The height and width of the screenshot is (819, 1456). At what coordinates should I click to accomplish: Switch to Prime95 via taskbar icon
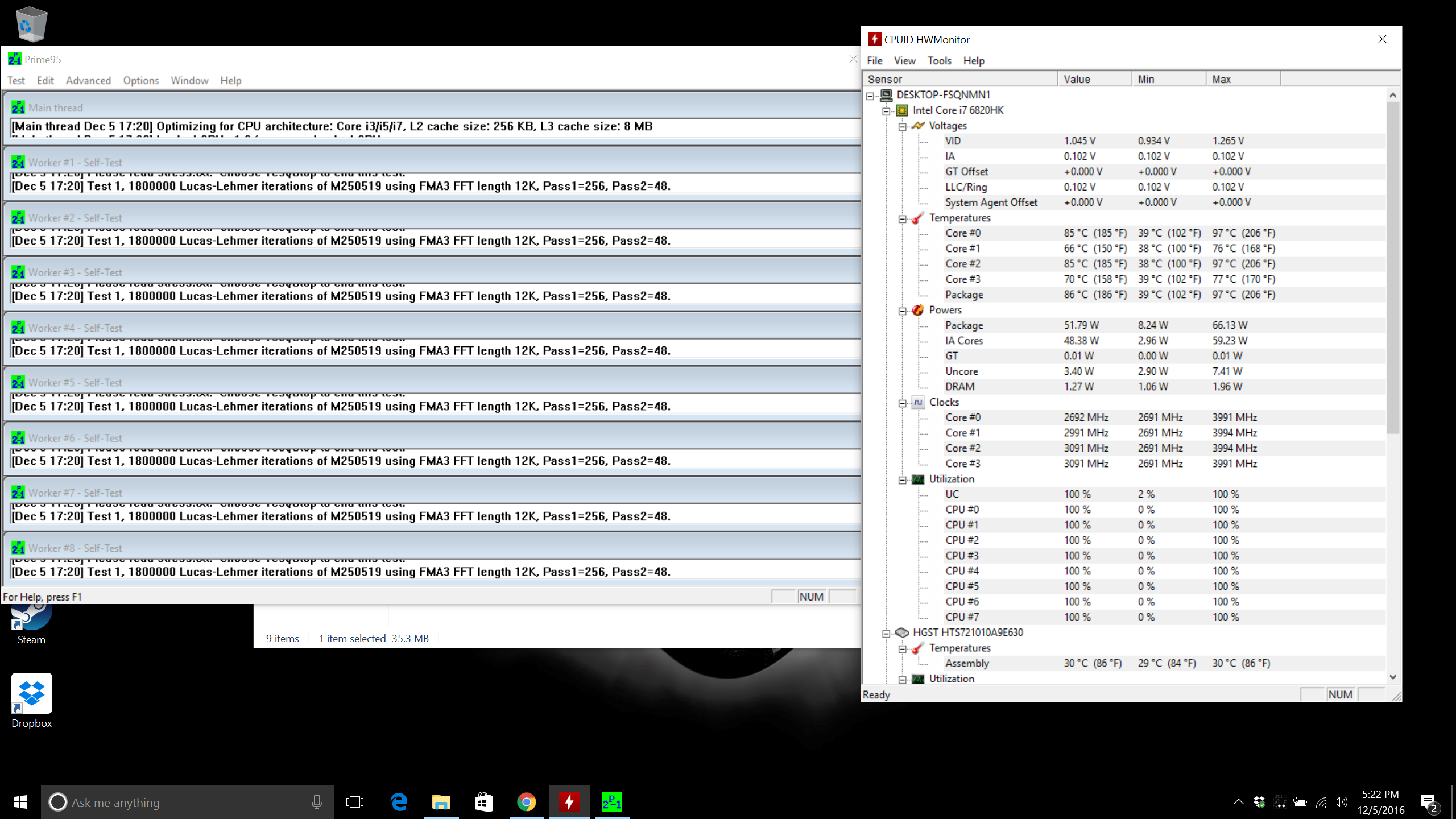[x=612, y=802]
